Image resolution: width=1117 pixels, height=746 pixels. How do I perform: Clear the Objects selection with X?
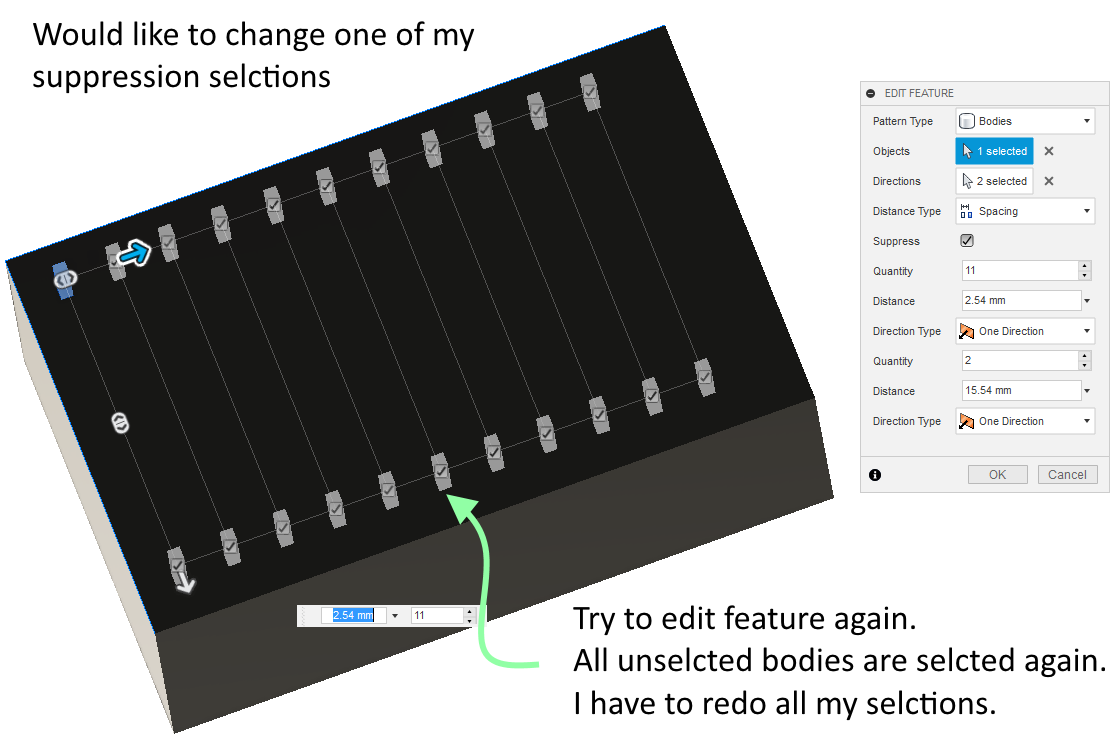(x=1049, y=151)
